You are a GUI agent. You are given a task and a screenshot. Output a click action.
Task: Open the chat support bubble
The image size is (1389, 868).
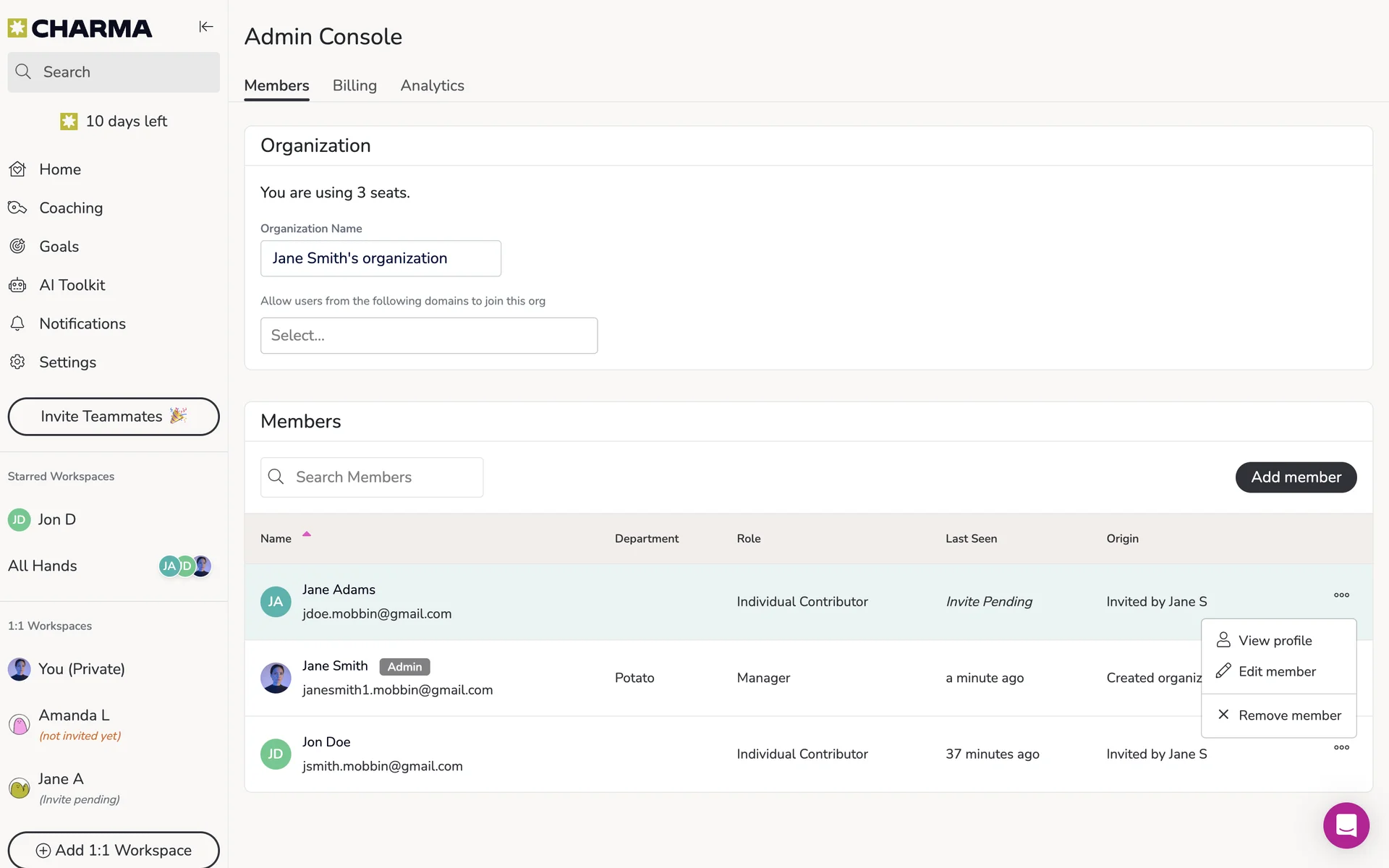1346,825
